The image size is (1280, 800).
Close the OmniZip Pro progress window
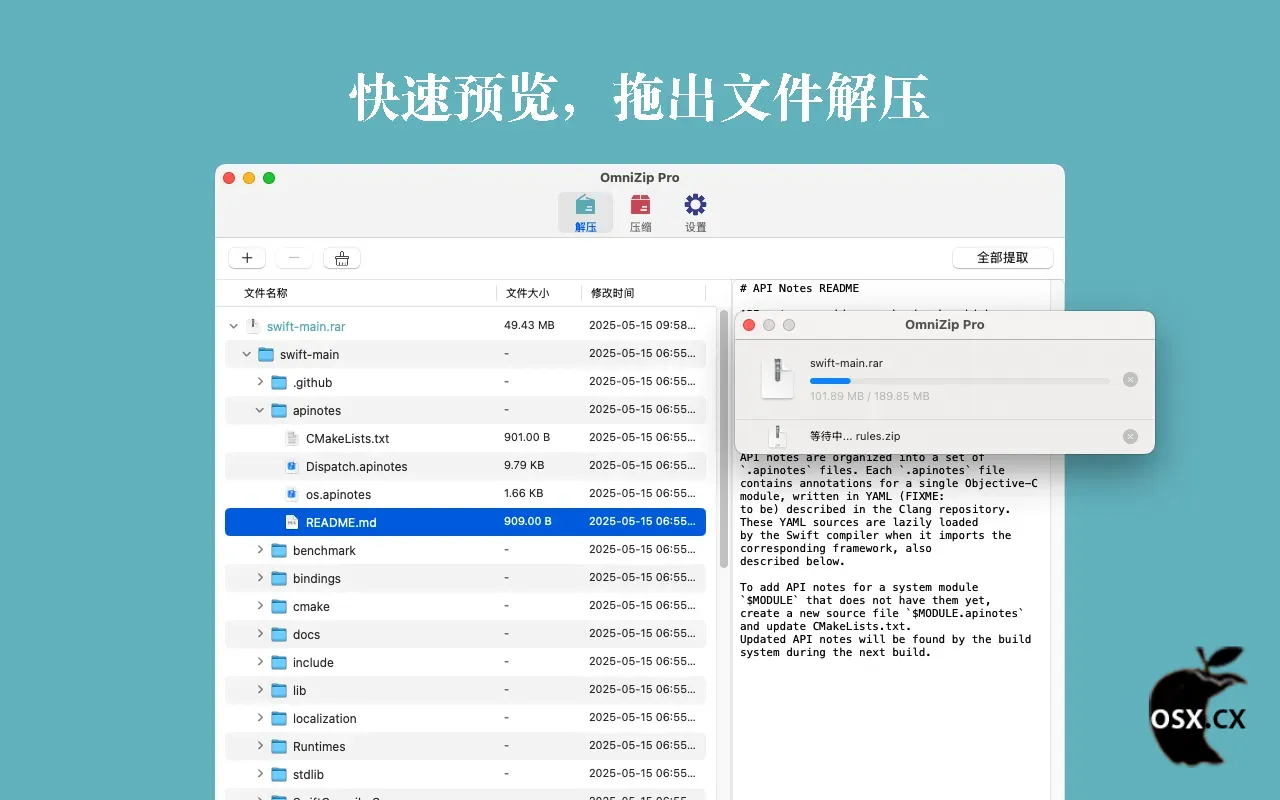pos(749,325)
